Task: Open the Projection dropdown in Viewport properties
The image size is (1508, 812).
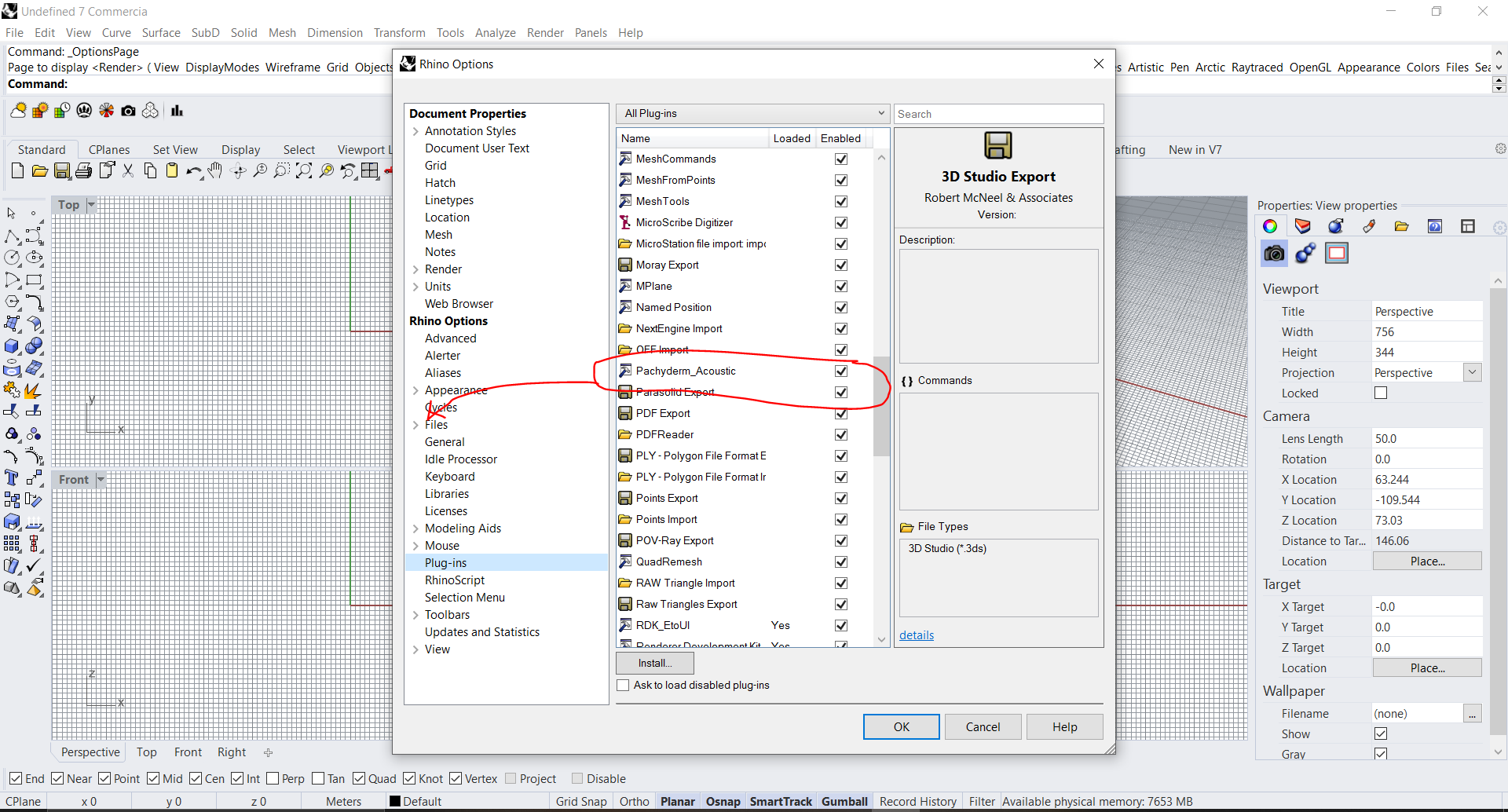Action: [x=1473, y=372]
